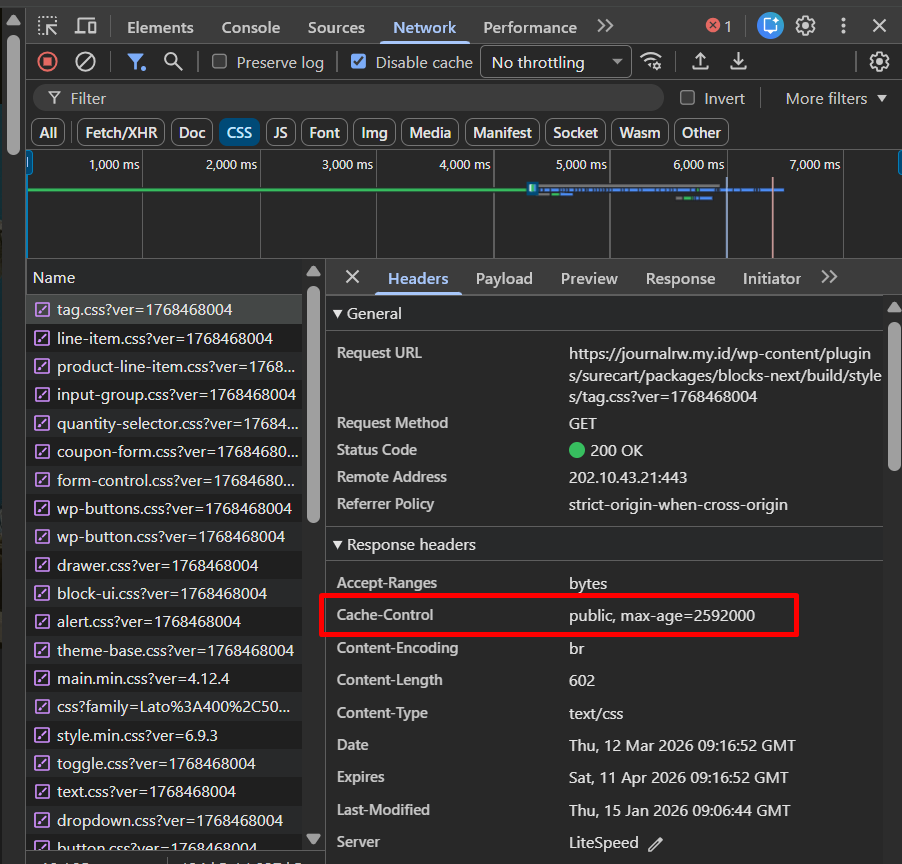This screenshot has width=902, height=864.
Task: Tick the Invert filter checkbox
Action: (688, 98)
